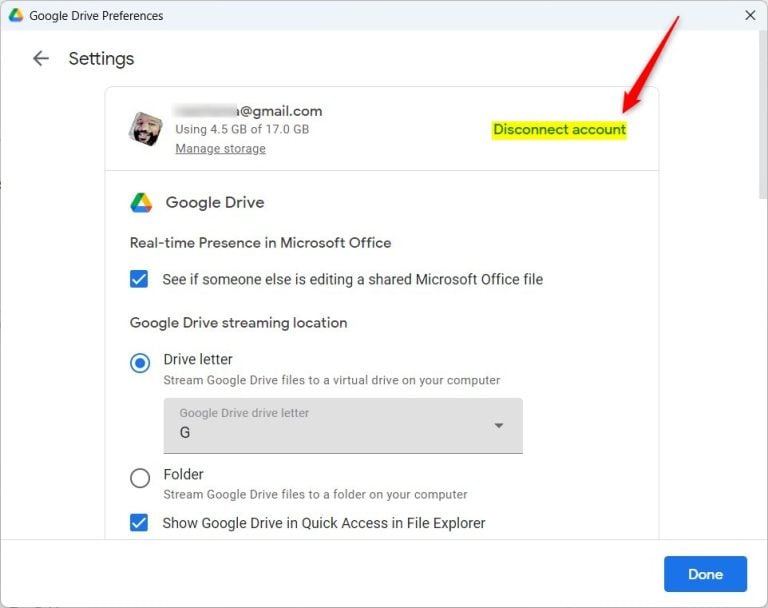Select the Drive letter radio button

[140, 363]
